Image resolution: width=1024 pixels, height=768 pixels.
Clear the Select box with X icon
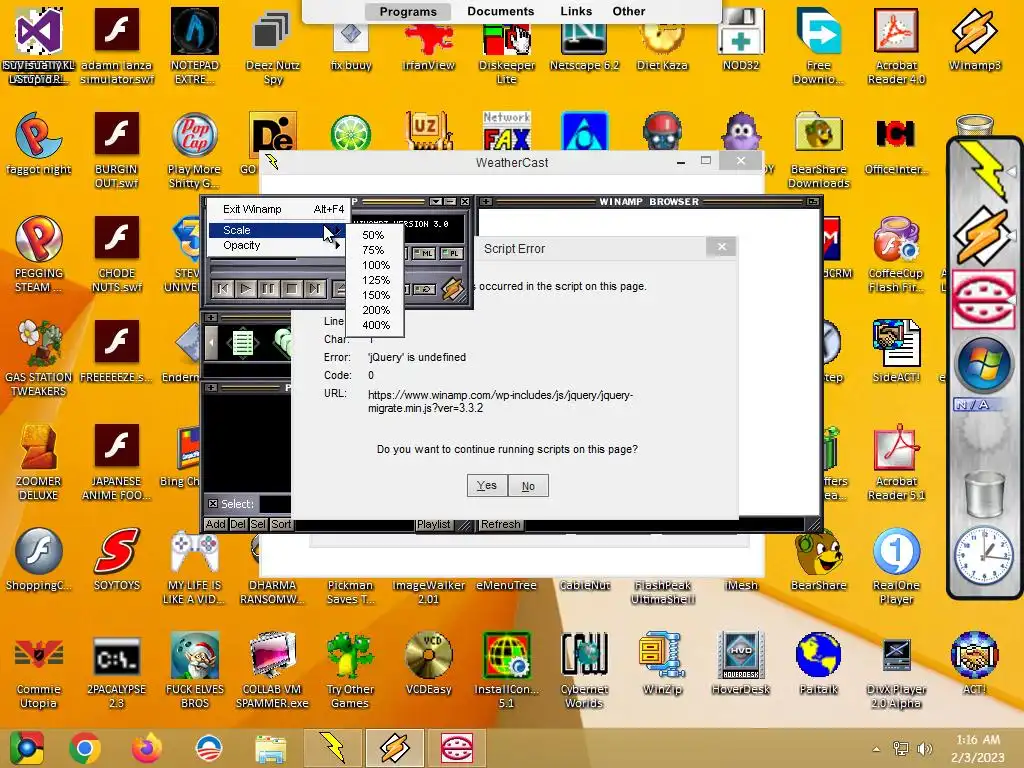click(213, 504)
